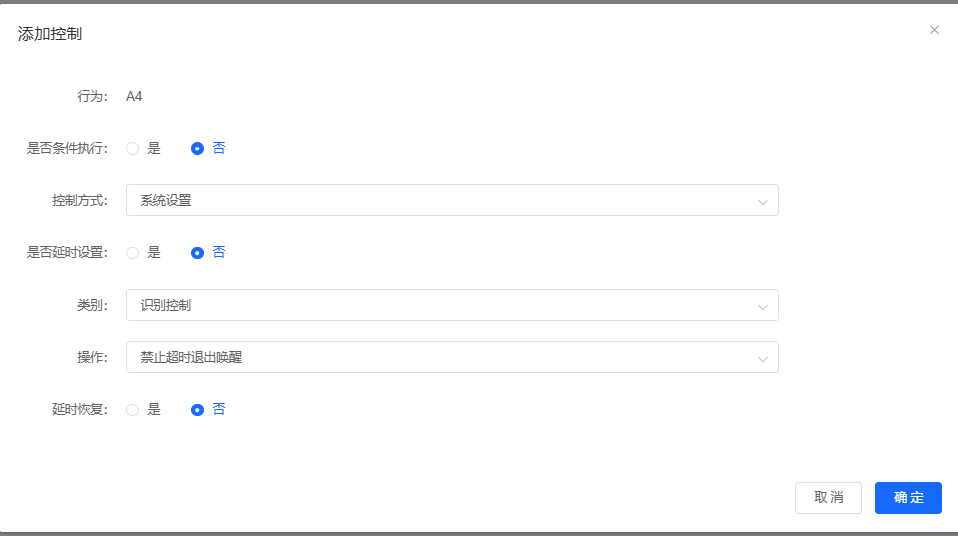This screenshot has width=958, height=536.
Task: Set 延时恢复 to 是
Action: 132,410
